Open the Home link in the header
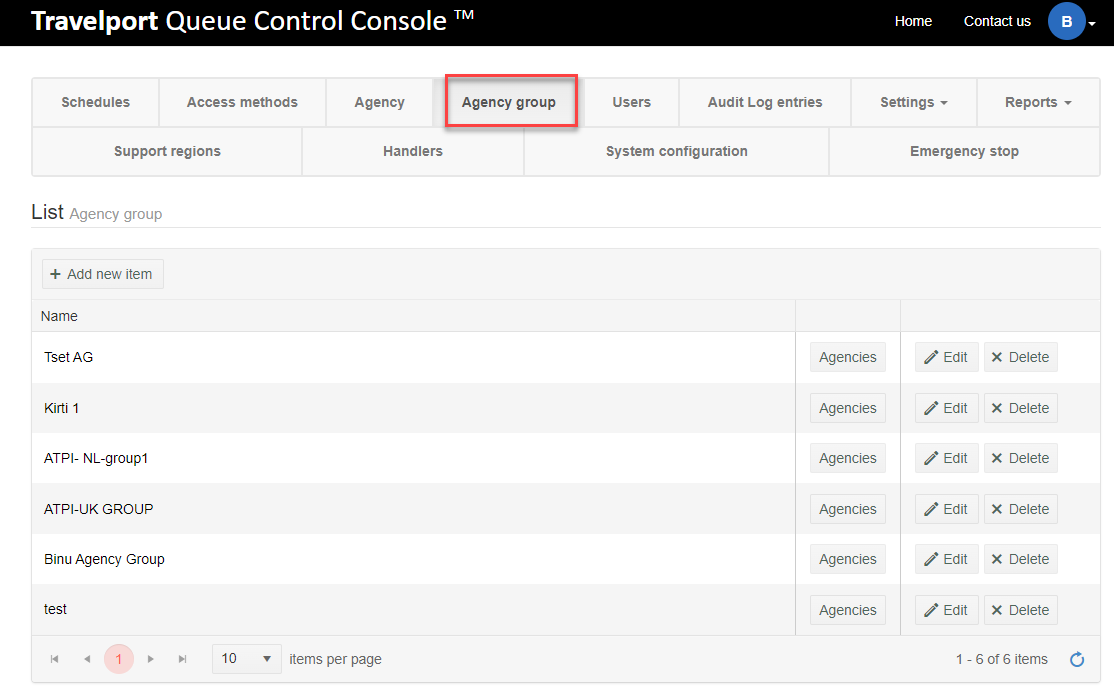Viewport: 1114px width, 688px height. [913, 21]
